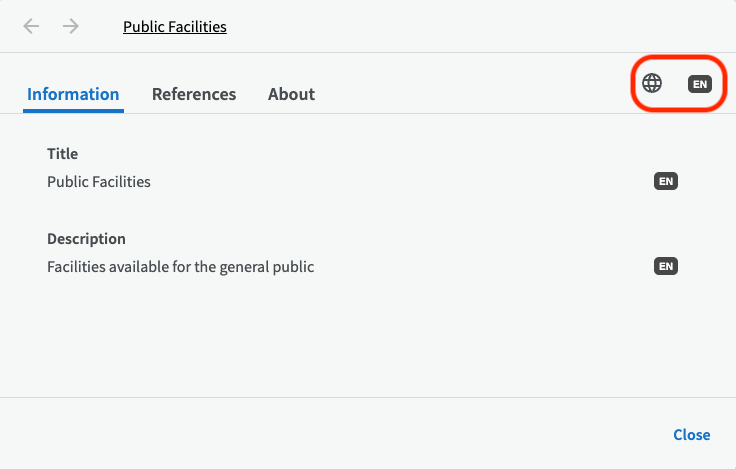Image resolution: width=736 pixels, height=469 pixels.
Task: Click the EN badge in the Description row
Action: click(666, 266)
